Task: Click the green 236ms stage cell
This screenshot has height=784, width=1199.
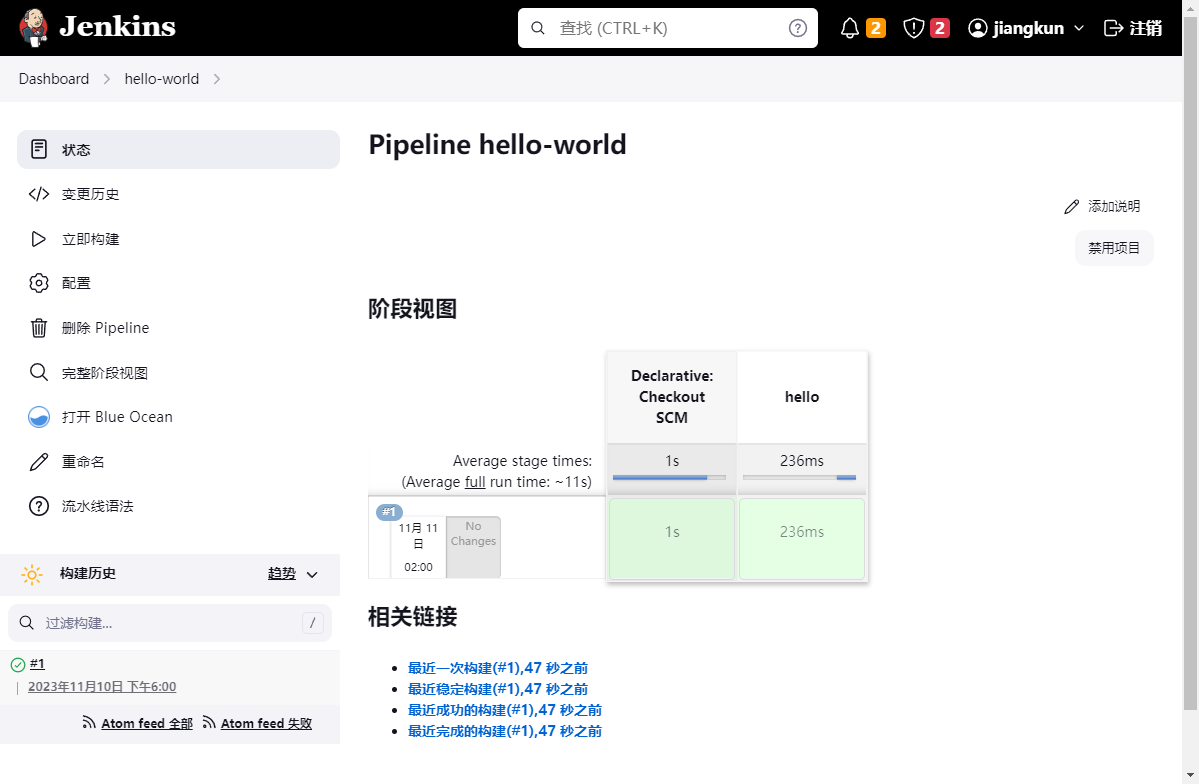Action: pos(802,538)
